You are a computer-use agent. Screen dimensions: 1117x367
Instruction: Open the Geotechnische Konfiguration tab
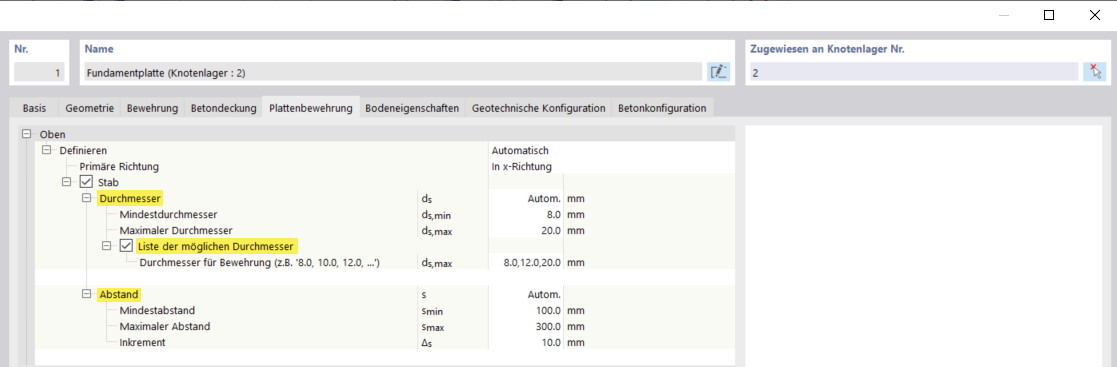tap(539, 108)
